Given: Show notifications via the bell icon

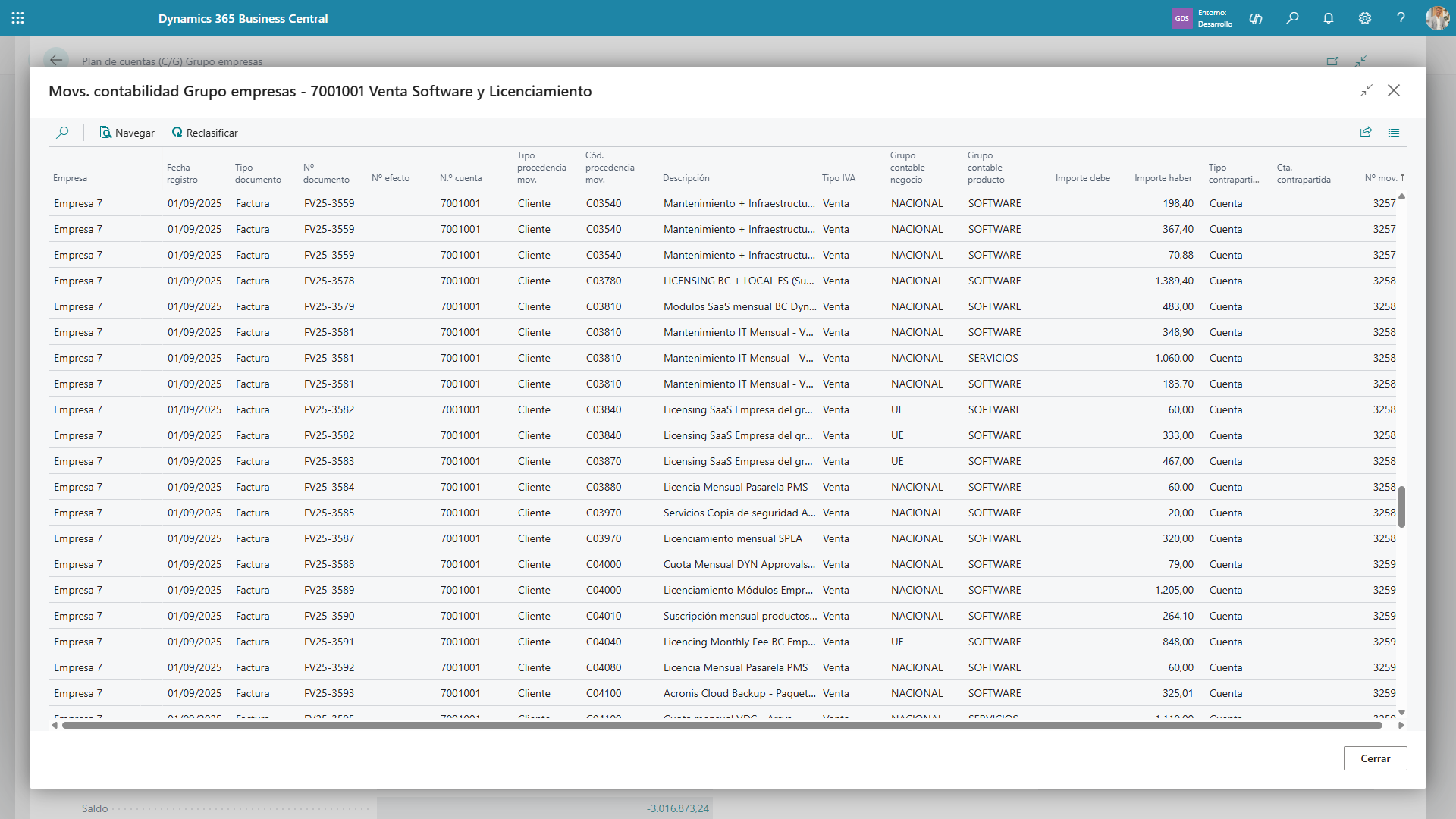Looking at the screenshot, I should (x=1329, y=18).
